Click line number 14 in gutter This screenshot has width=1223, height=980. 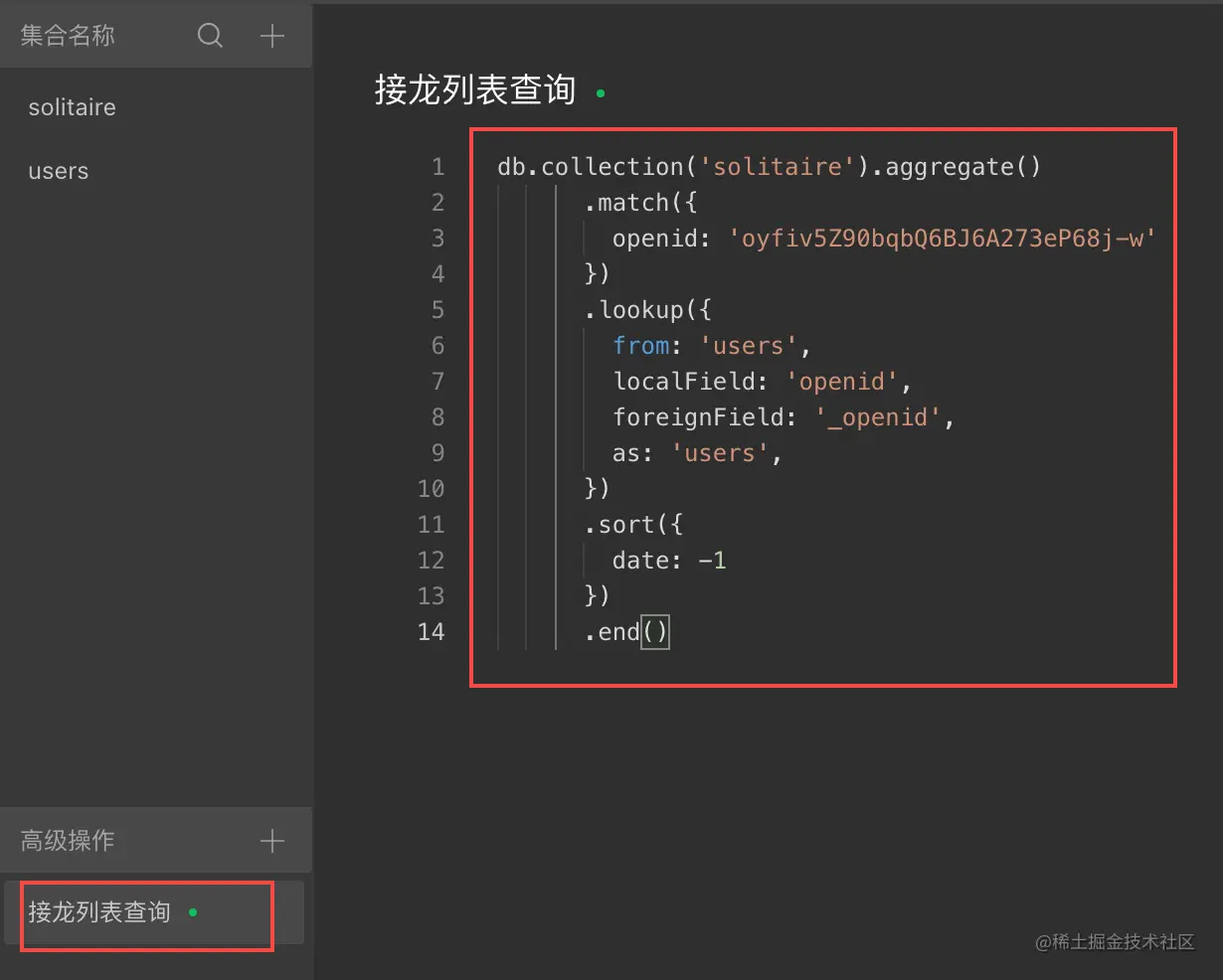tap(431, 632)
